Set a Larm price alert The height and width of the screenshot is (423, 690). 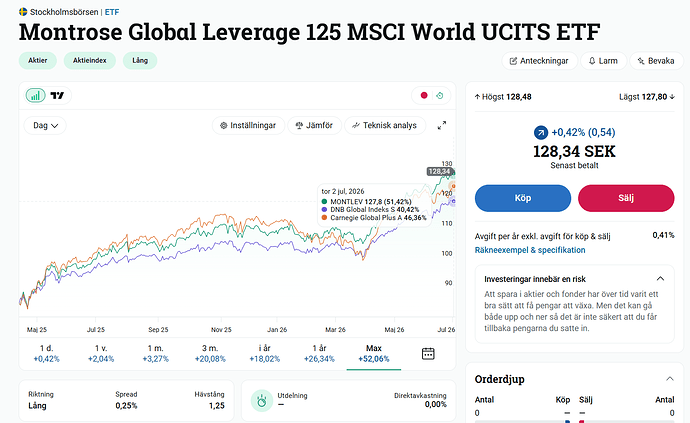[x=603, y=61]
